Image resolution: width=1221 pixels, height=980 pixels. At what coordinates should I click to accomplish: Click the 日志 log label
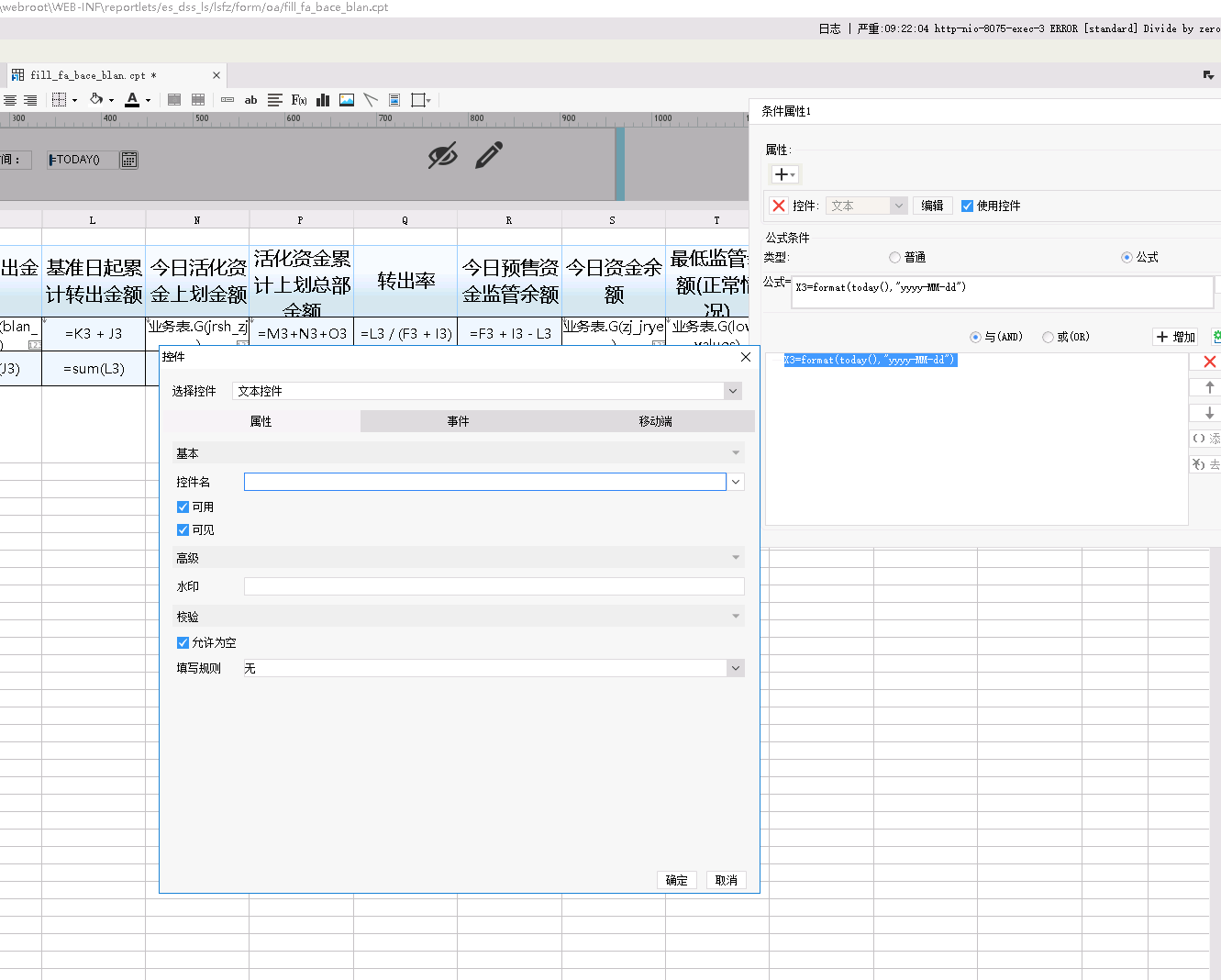click(829, 28)
